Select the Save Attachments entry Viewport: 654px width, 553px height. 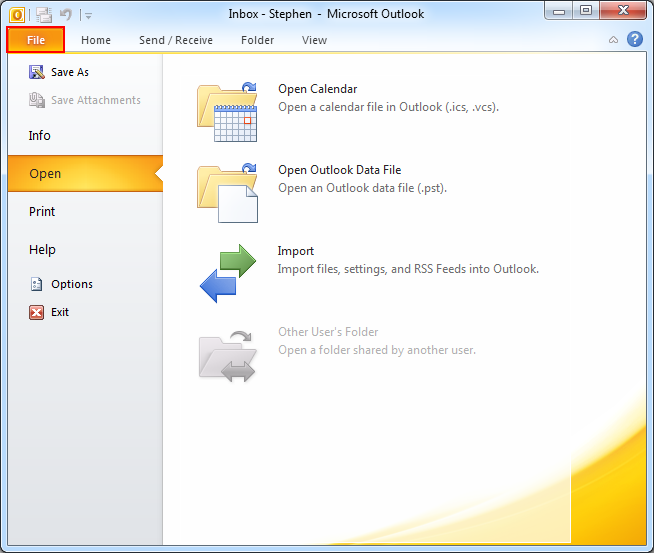(x=96, y=100)
